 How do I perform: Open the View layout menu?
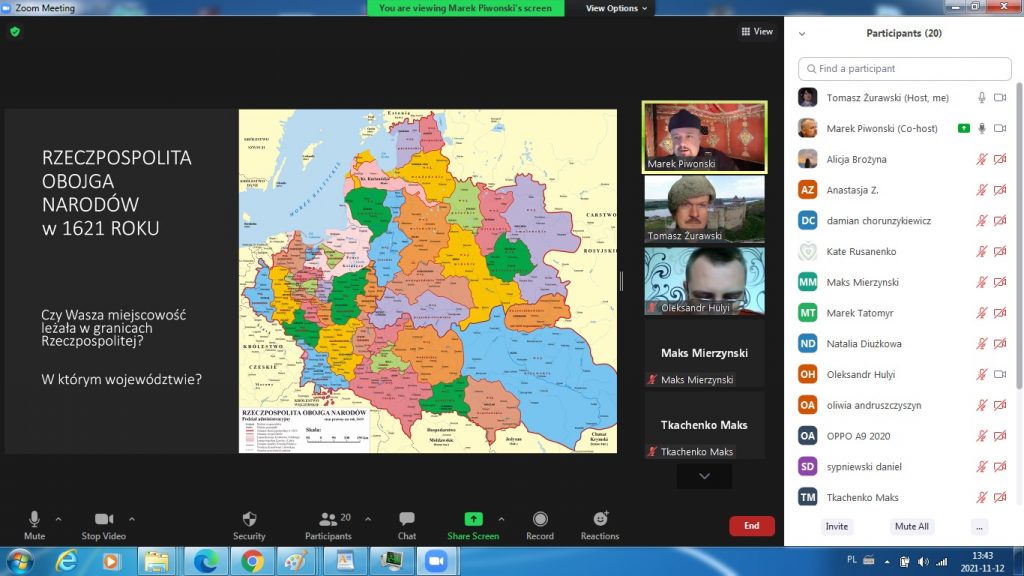point(757,32)
